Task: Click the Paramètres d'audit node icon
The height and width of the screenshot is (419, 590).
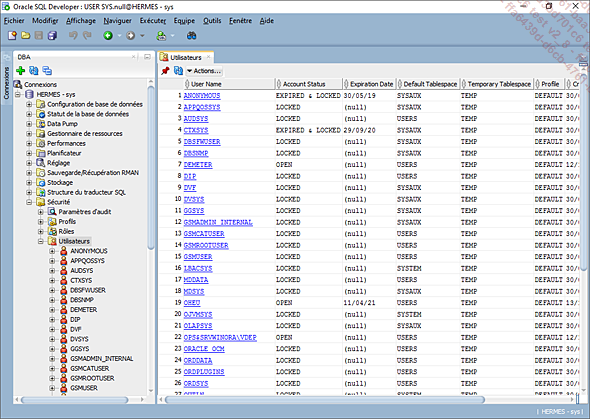Action: [52, 212]
